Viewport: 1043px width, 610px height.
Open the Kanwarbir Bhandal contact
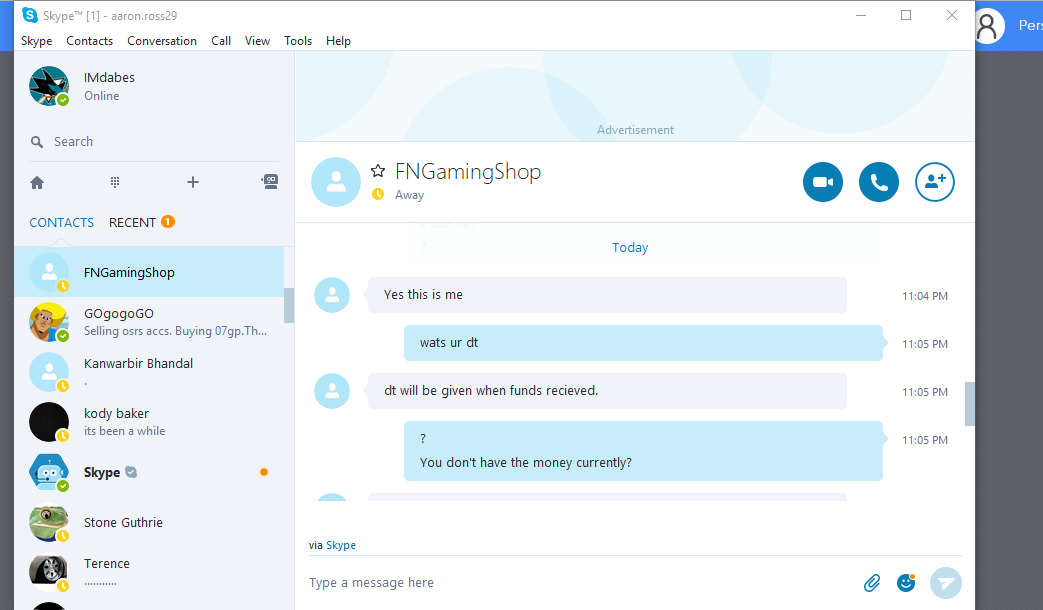[x=149, y=372]
